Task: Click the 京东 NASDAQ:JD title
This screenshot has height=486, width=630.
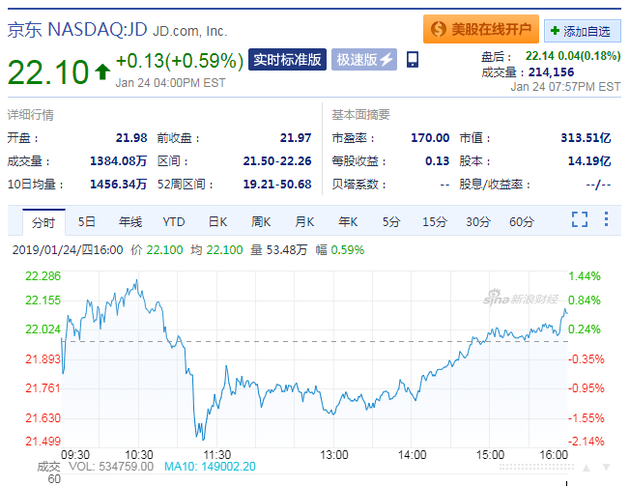Action: 78,29
